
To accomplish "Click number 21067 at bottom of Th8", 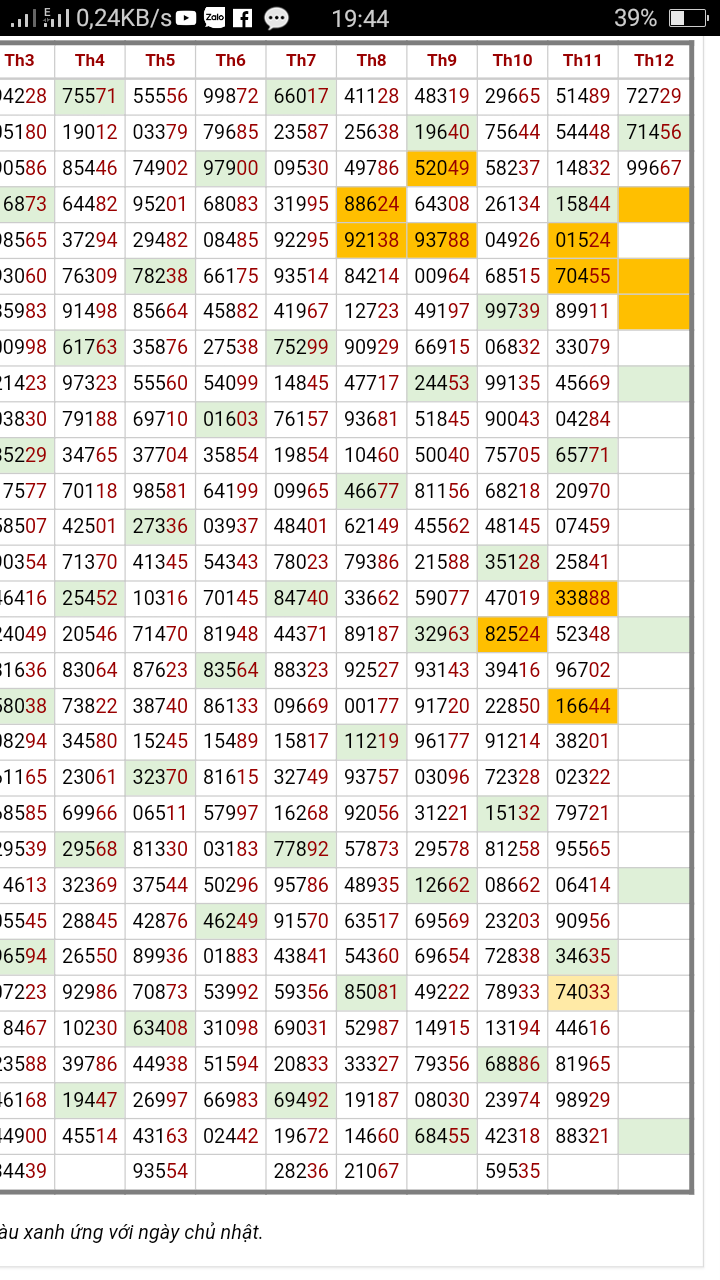I will click(371, 1171).
